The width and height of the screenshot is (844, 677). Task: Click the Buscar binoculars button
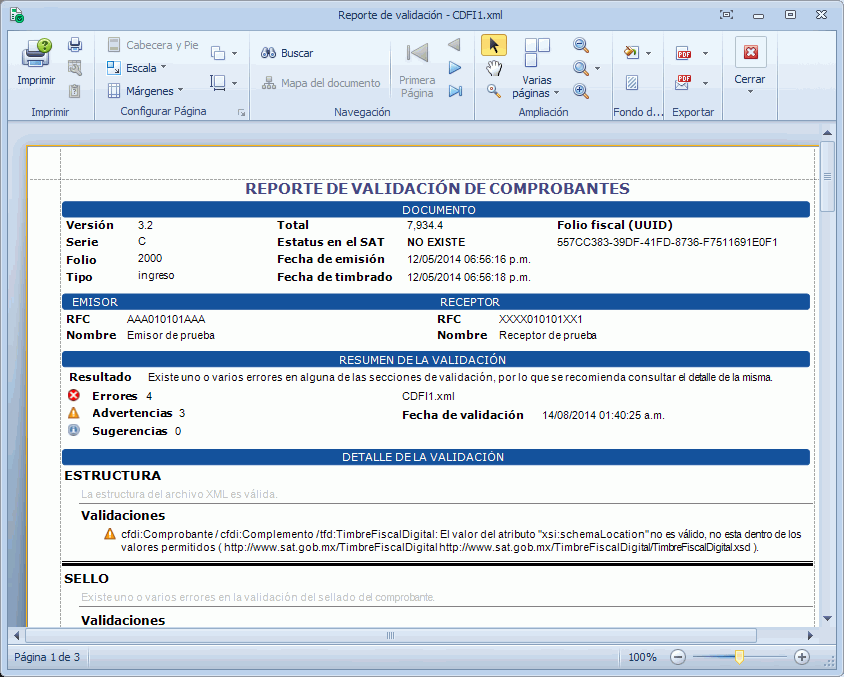pos(287,53)
